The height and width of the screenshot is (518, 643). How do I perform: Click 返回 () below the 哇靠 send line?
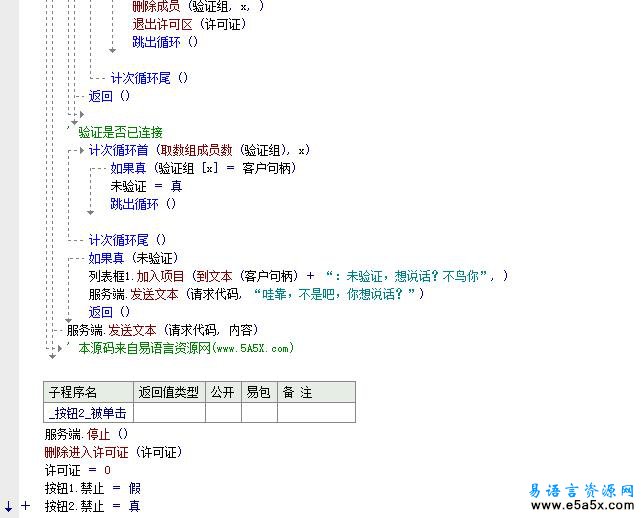pyautogui.click(x=109, y=312)
